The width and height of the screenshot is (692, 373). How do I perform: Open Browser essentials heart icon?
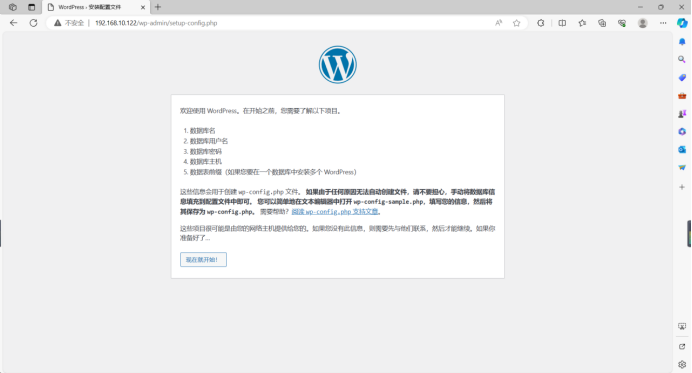pos(622,23)
